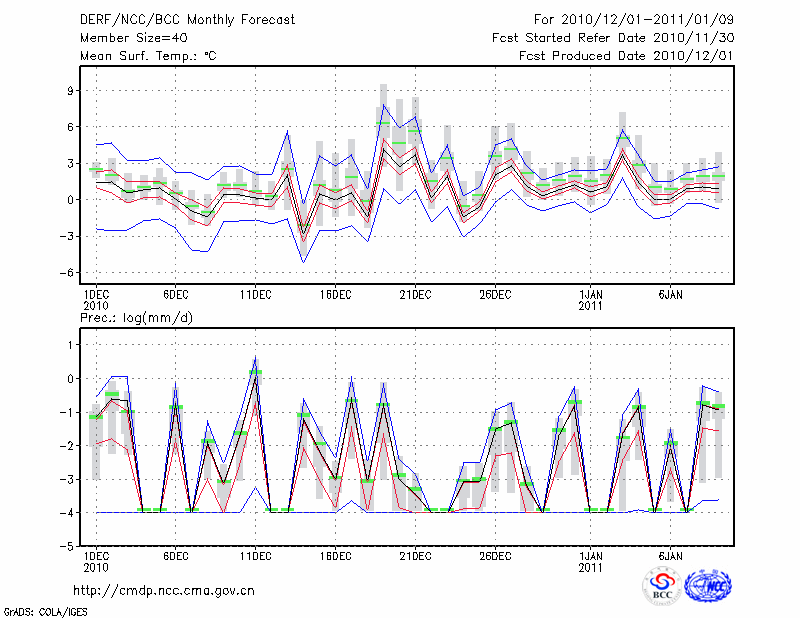Click 6JAN marker below precipitation chart

pyautogui.click(x=671, y=555)
